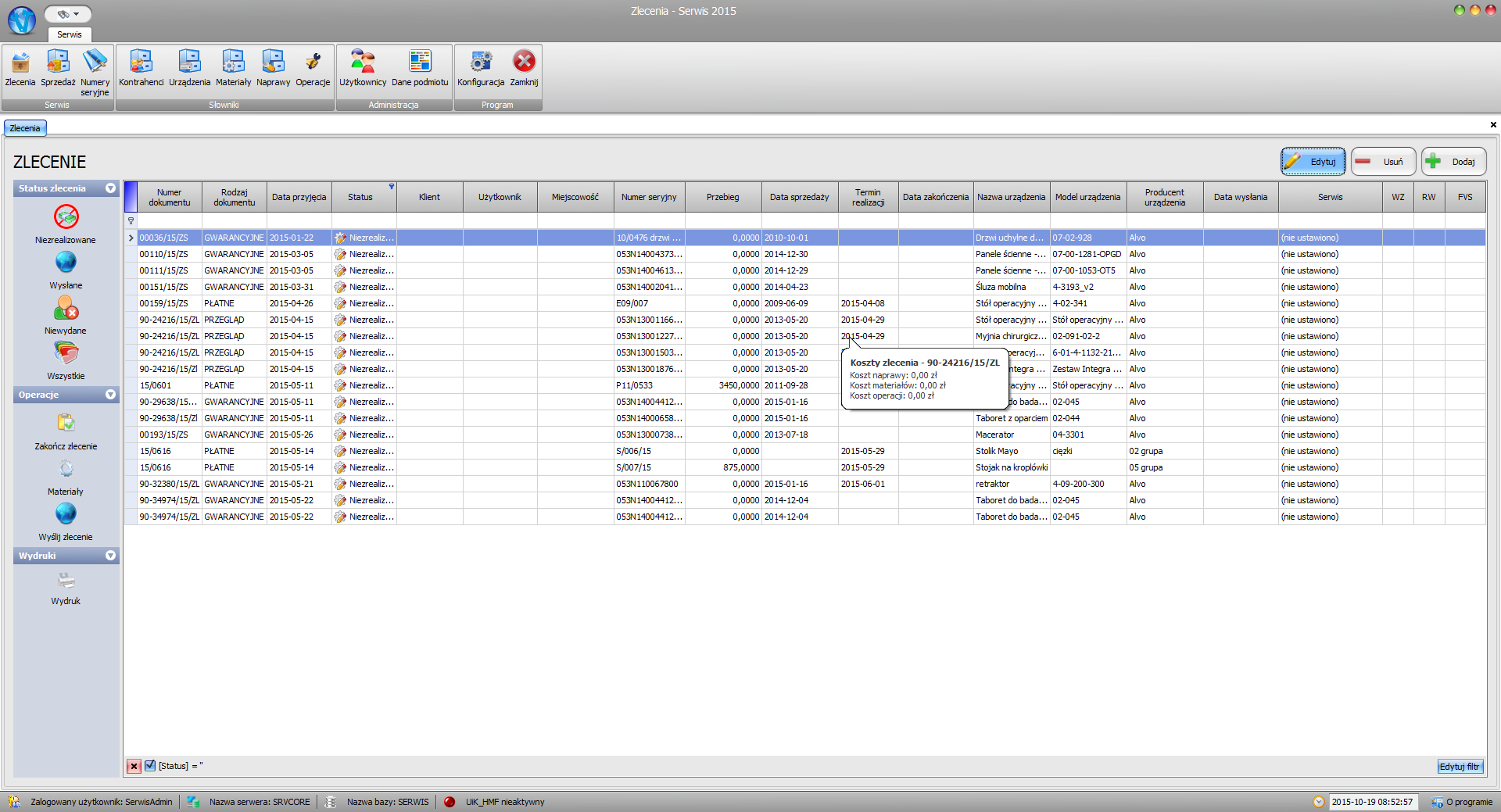Screen dimensions: 1501x812
Task: Open the Kontrahenci dictionary
Action: (142, 63)
